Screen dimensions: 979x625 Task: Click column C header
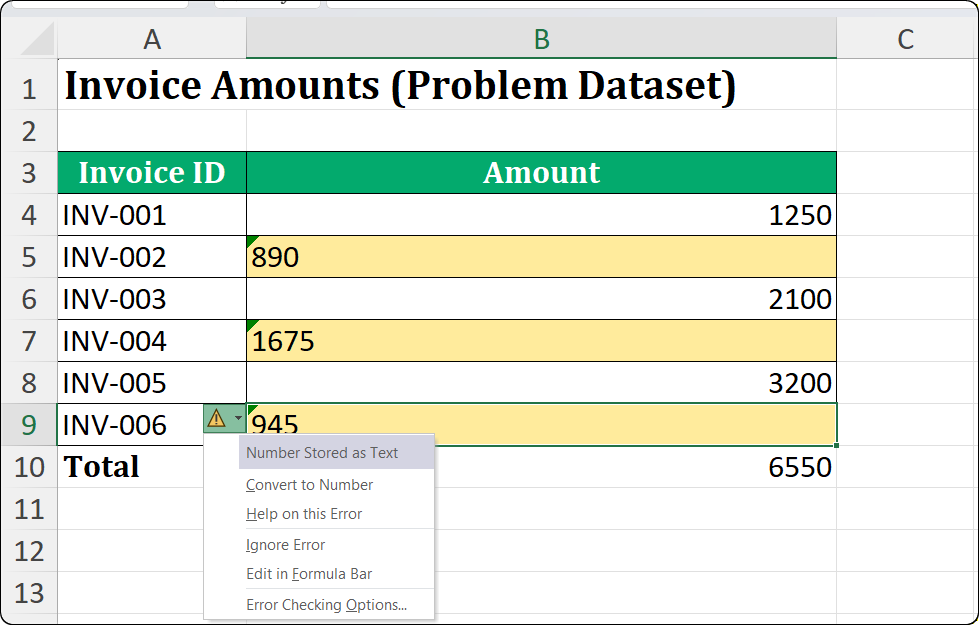(906, 40)
